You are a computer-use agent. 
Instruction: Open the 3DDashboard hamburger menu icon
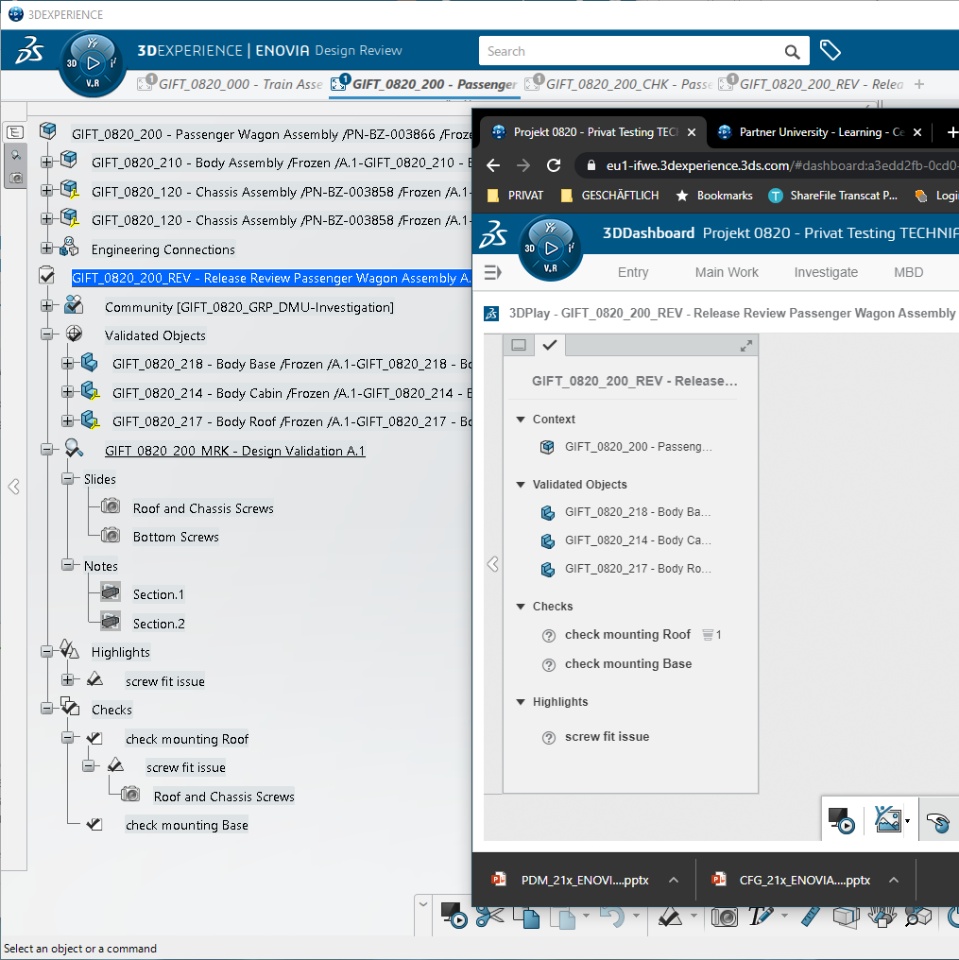(x=492, y=272)
